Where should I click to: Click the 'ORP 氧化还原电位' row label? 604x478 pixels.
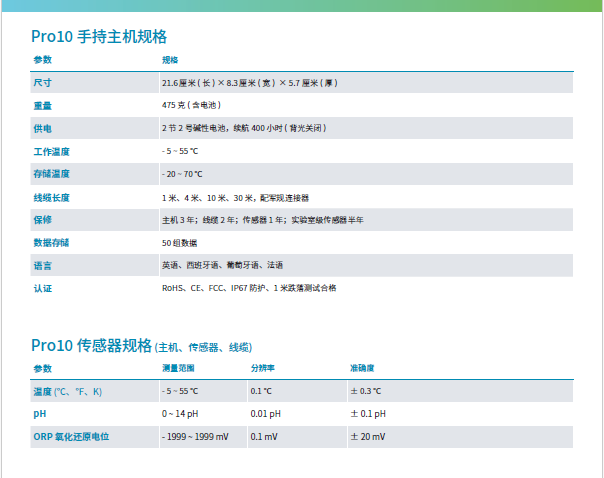[x=71, y=437]
